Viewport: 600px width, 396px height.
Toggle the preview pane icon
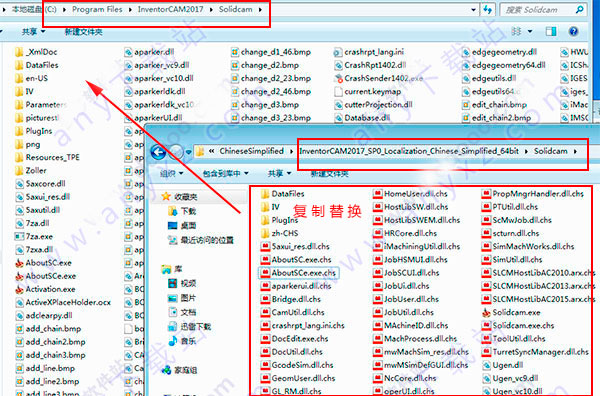tap(551, 31)
